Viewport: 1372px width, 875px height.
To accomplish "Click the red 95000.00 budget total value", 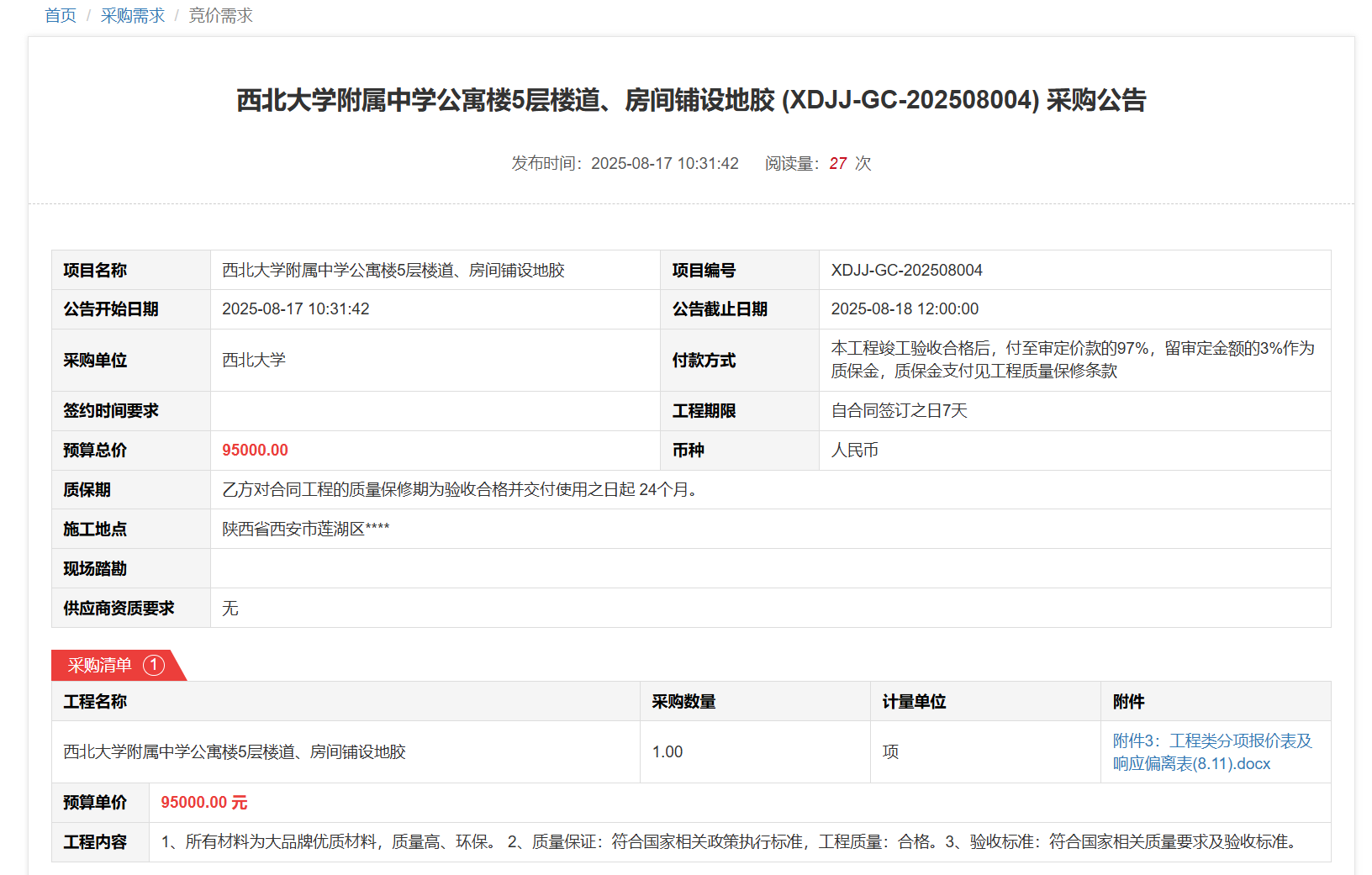I will coord(255,450).
